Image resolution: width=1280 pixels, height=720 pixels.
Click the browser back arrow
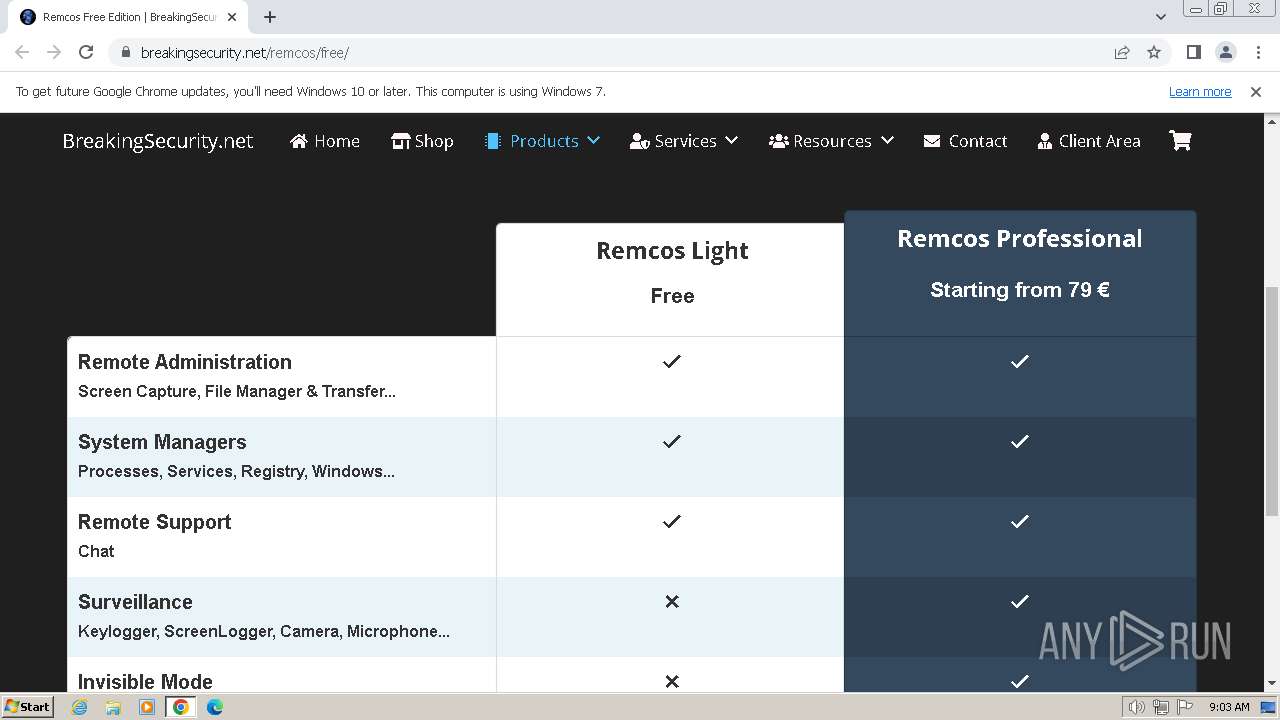[x=22, y=53]
